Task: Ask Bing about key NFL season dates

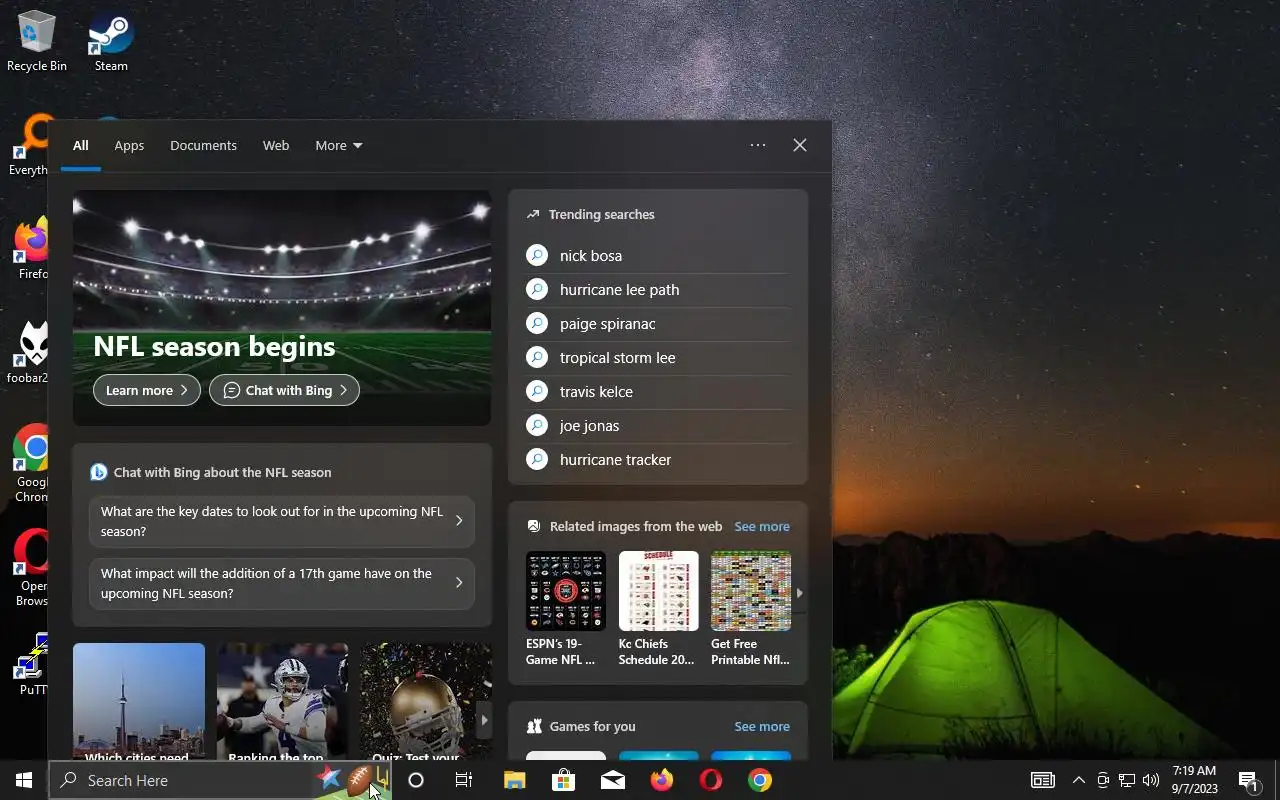Action: tap(282, 521)
